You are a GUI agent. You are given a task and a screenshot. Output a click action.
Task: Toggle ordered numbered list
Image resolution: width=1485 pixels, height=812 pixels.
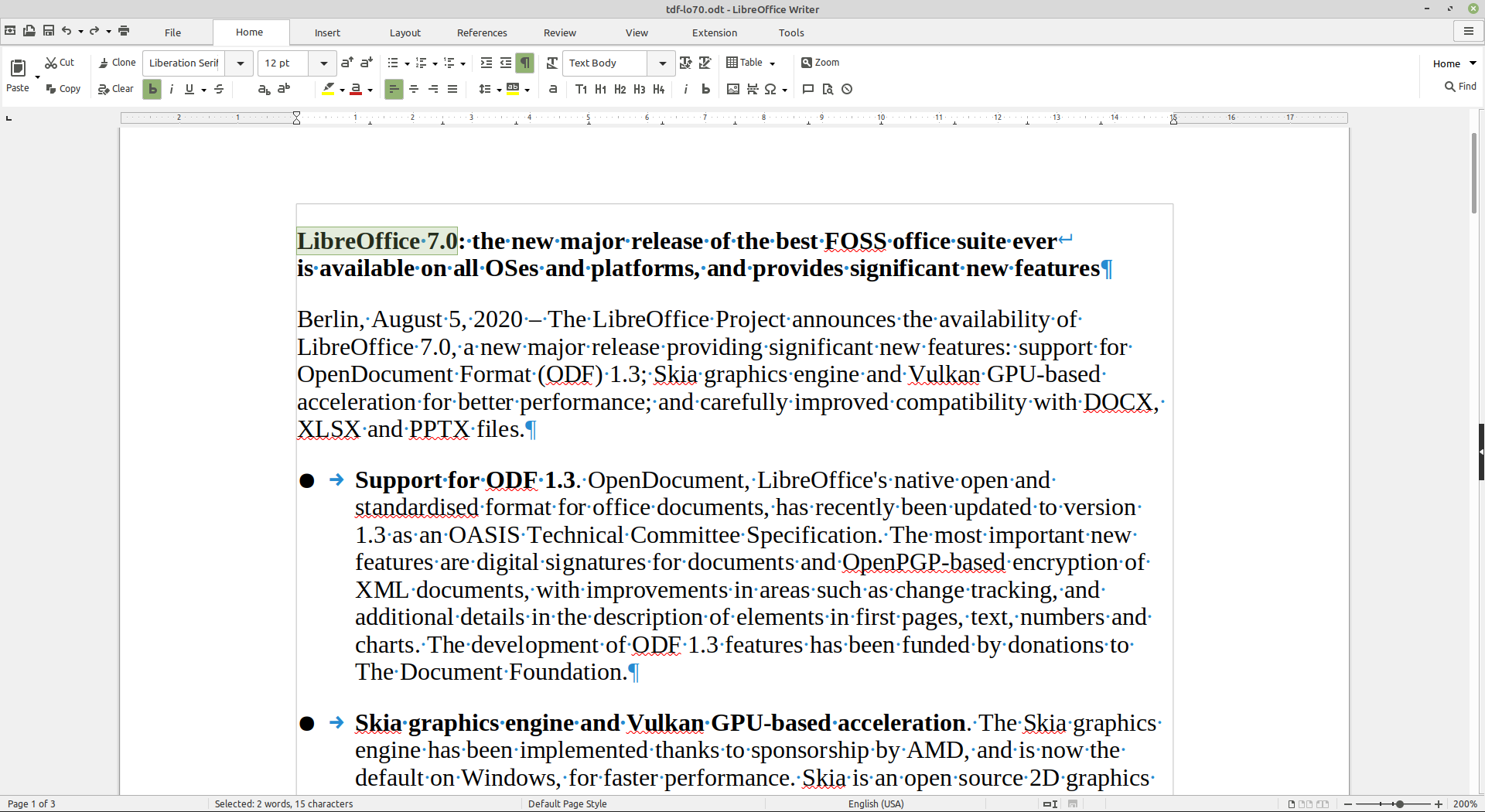(x=422, y=63)
